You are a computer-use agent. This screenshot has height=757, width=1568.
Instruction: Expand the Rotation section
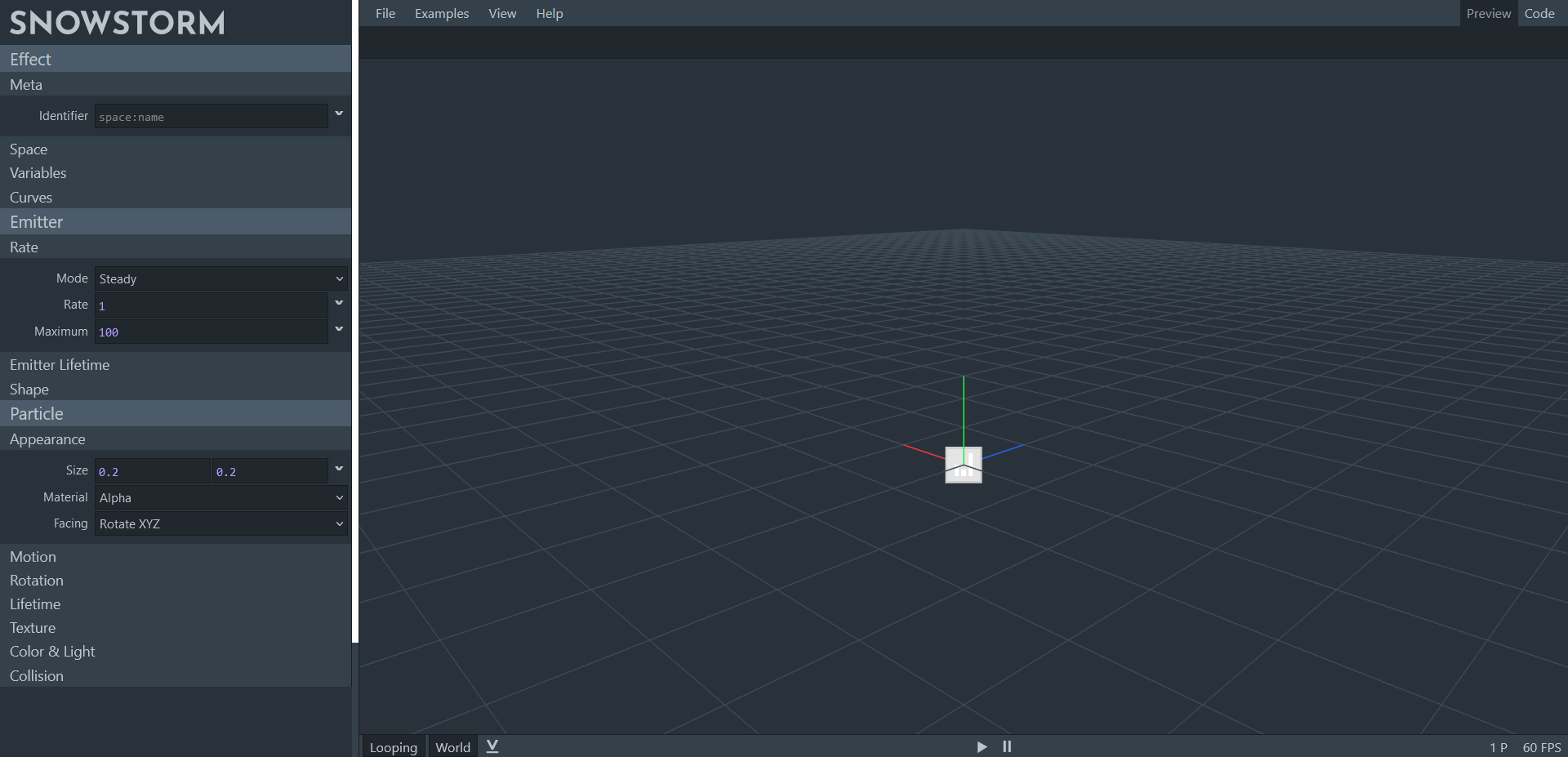(x=176, y=581)
